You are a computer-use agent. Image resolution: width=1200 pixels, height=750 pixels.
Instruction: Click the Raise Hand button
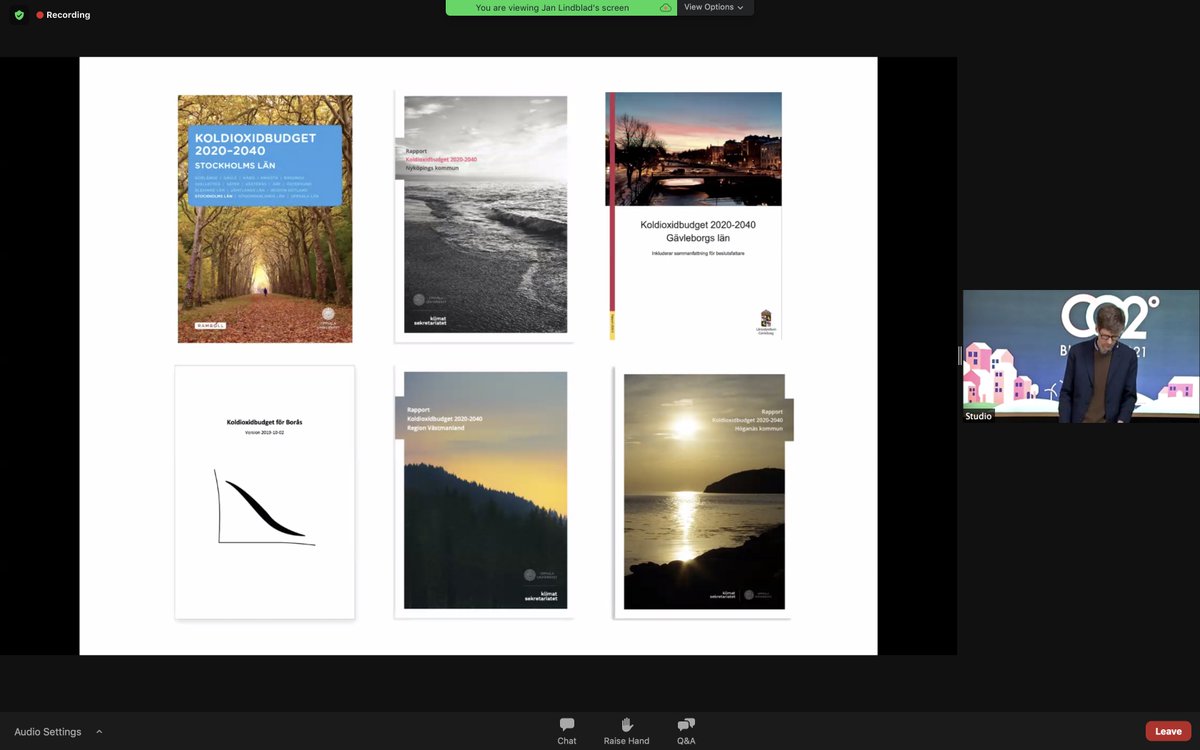click(x=626, y=731)
